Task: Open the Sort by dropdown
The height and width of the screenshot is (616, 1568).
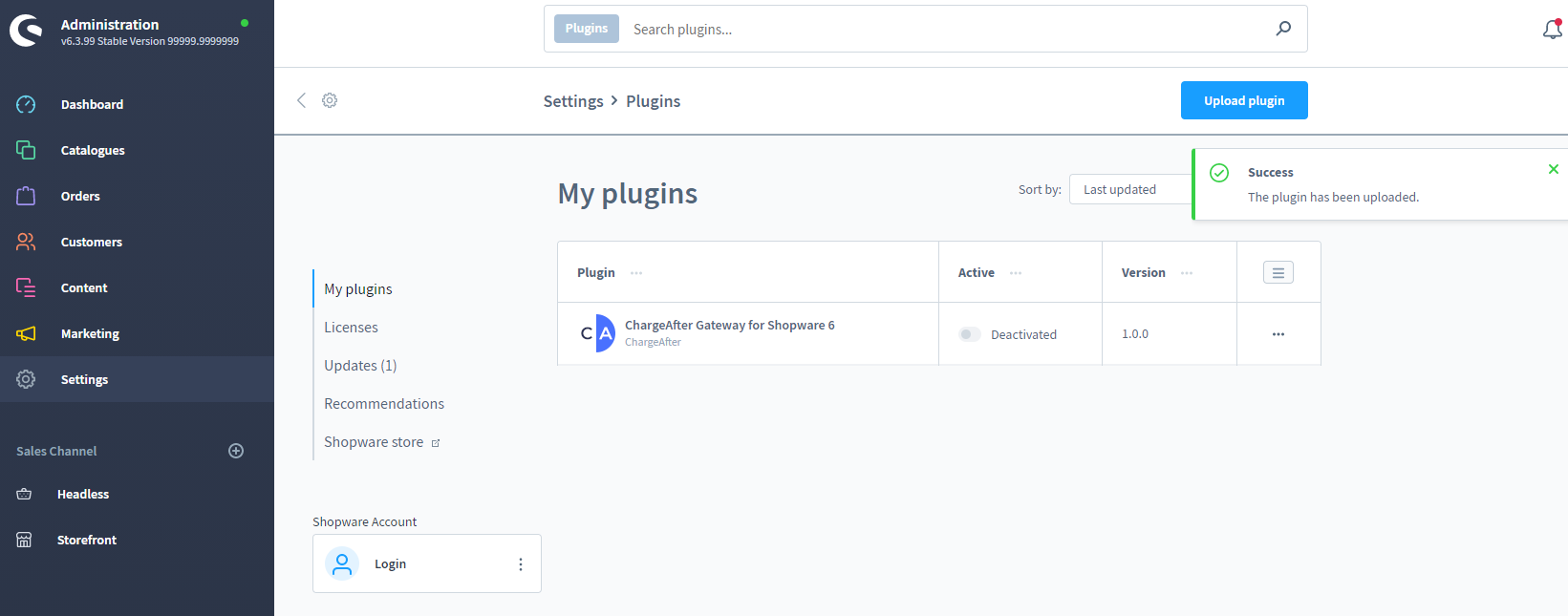Action: click(1131, 189)
